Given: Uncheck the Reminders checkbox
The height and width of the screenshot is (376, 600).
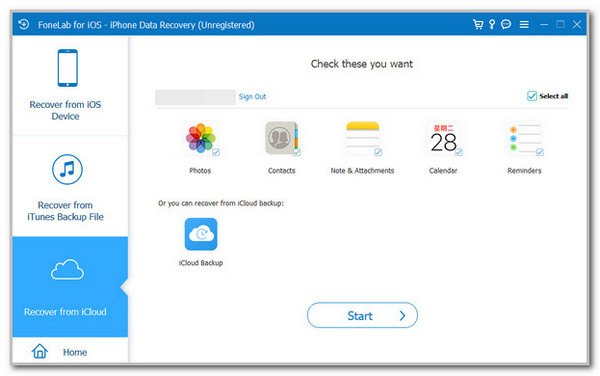Looking at the screenshot, I should point(540,152).
